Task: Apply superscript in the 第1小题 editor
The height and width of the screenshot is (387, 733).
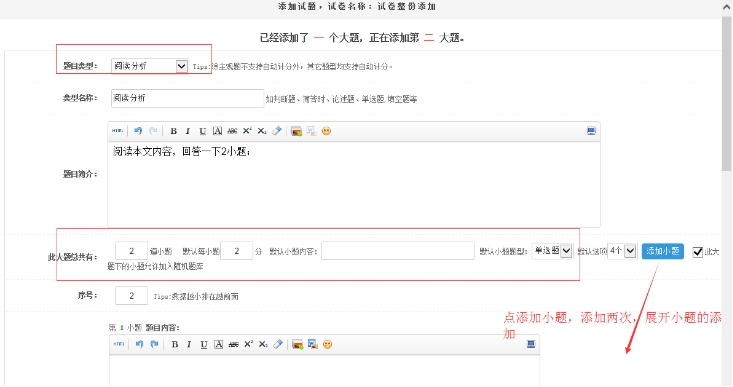Action: (x=248, y=344)
